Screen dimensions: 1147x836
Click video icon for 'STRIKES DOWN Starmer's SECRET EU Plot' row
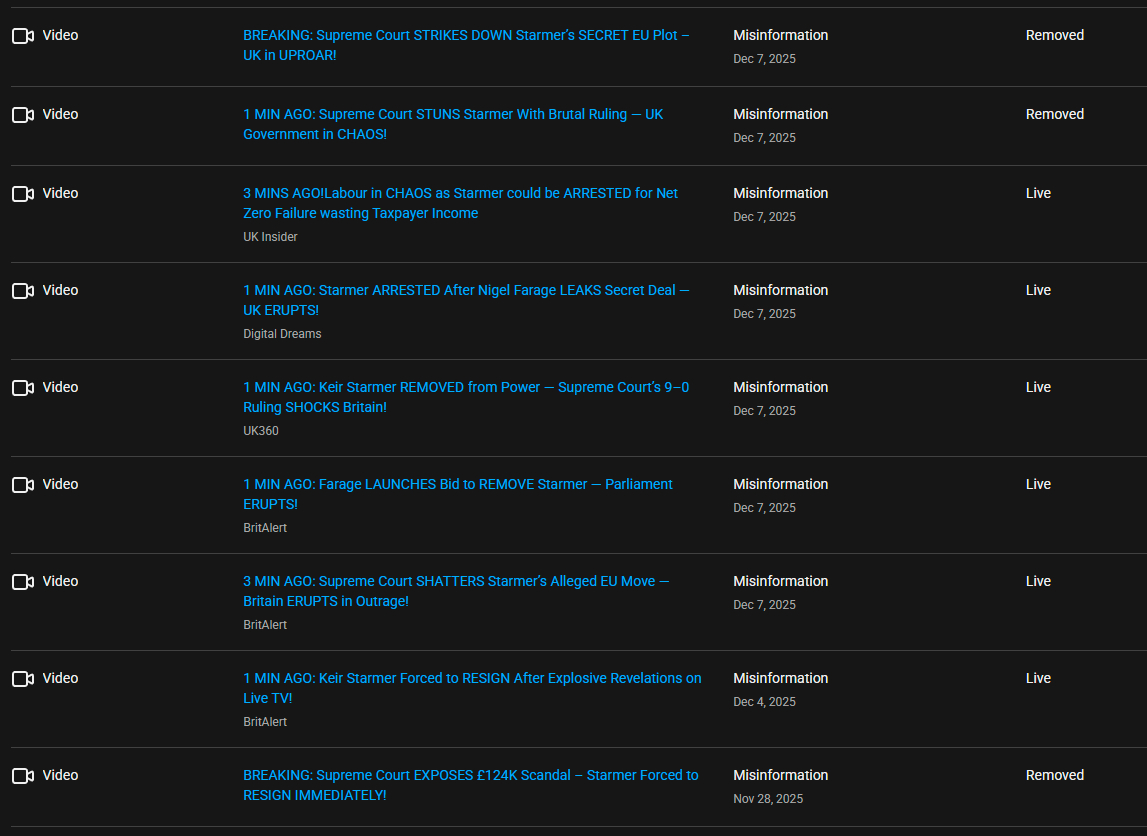[23, 36]
